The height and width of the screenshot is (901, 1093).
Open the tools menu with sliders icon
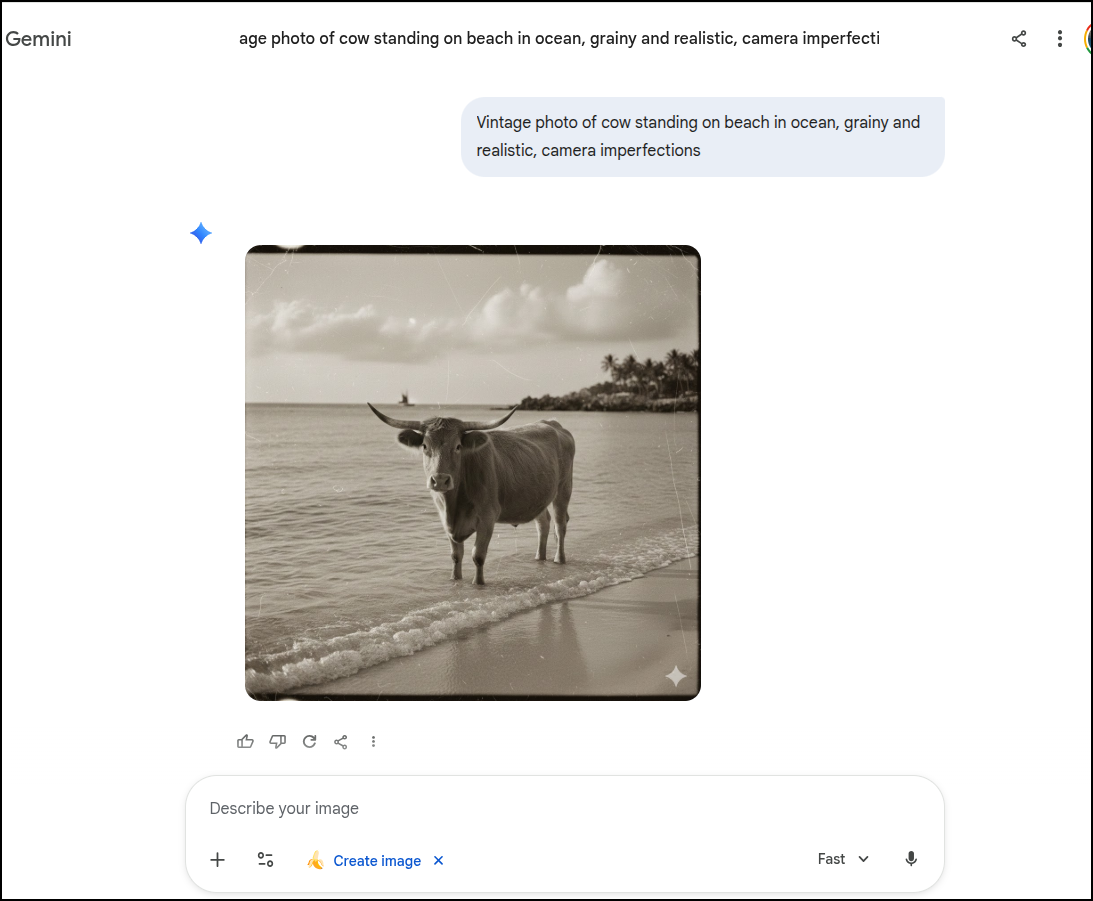(265, 860)
